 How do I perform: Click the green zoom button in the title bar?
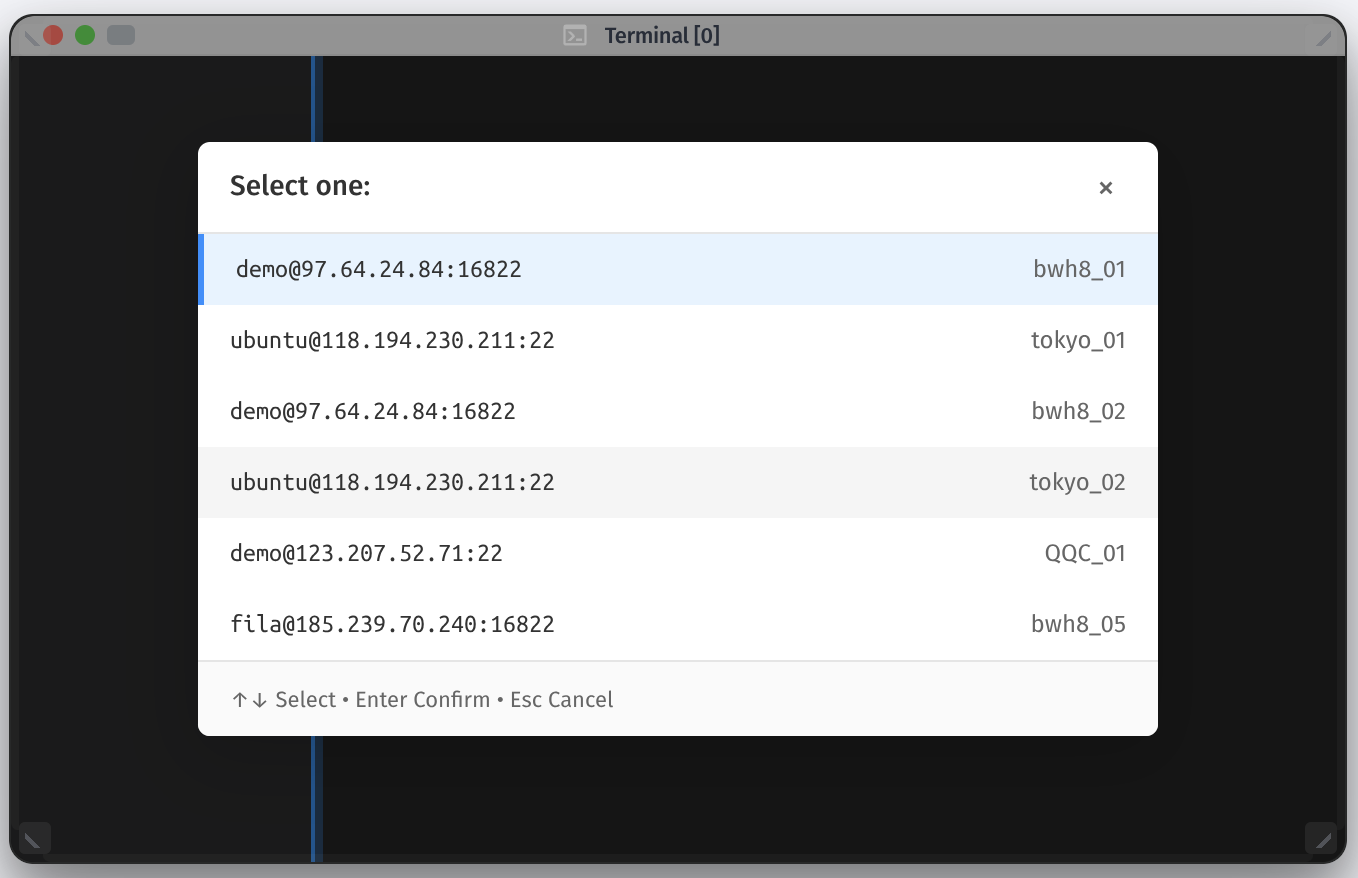[86, 34]
